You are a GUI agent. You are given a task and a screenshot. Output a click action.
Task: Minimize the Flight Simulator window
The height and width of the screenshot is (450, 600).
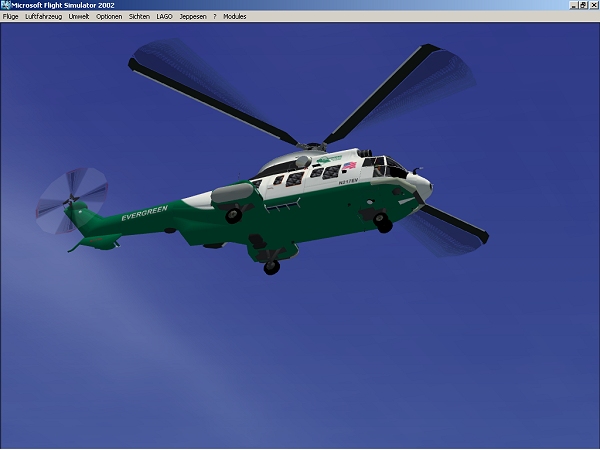[571, 5]
